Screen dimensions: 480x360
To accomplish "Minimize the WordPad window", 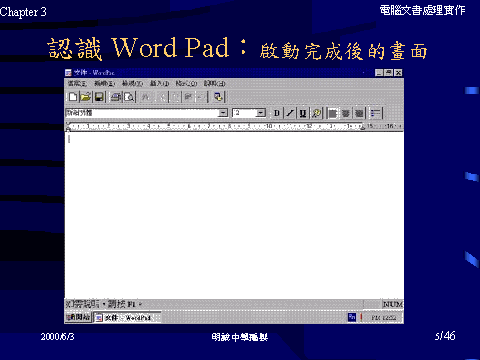I will click(x=379, y=73).
